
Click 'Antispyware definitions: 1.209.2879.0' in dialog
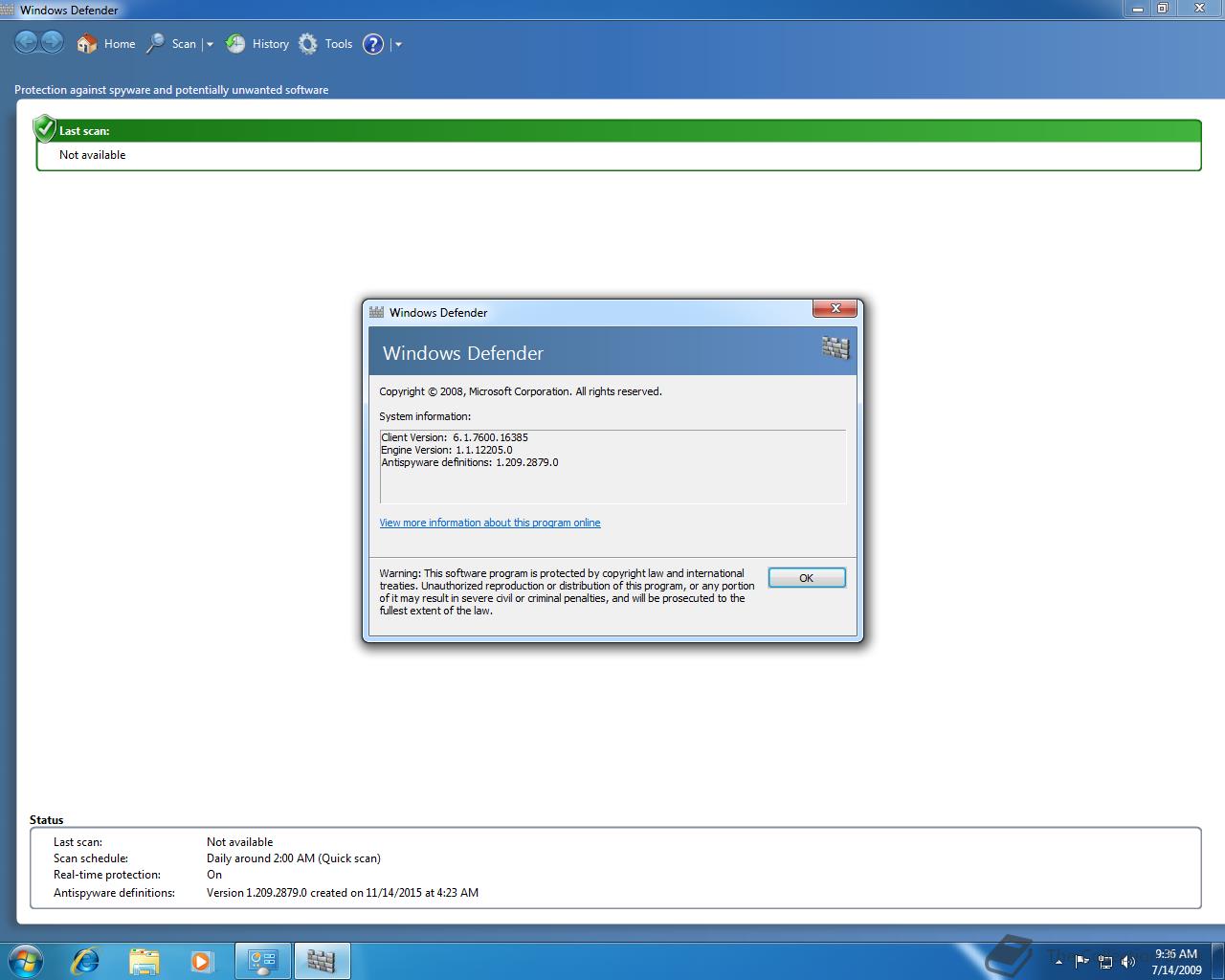click(470, 462)
